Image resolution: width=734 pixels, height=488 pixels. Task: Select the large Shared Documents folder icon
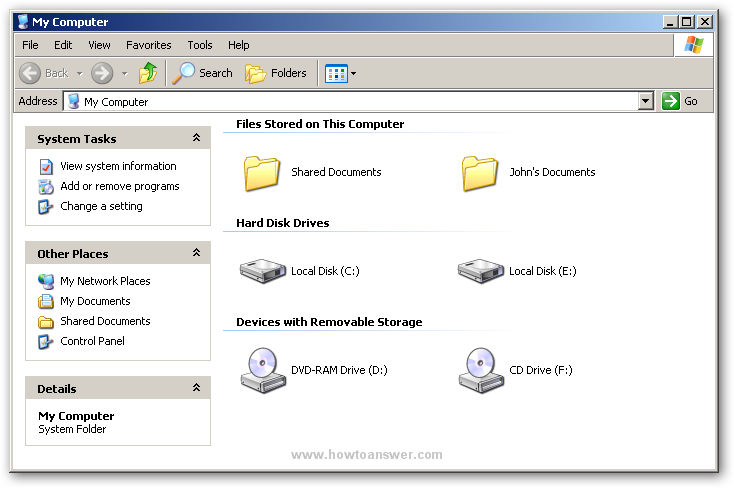pos(262,173)
